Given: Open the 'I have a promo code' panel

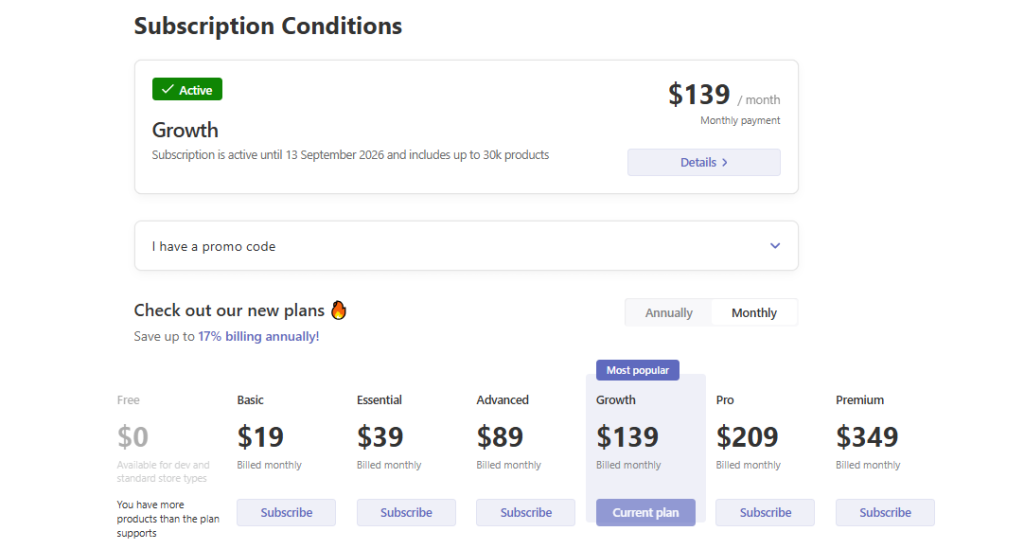Looking at the screenshot, I should [466, 246].
